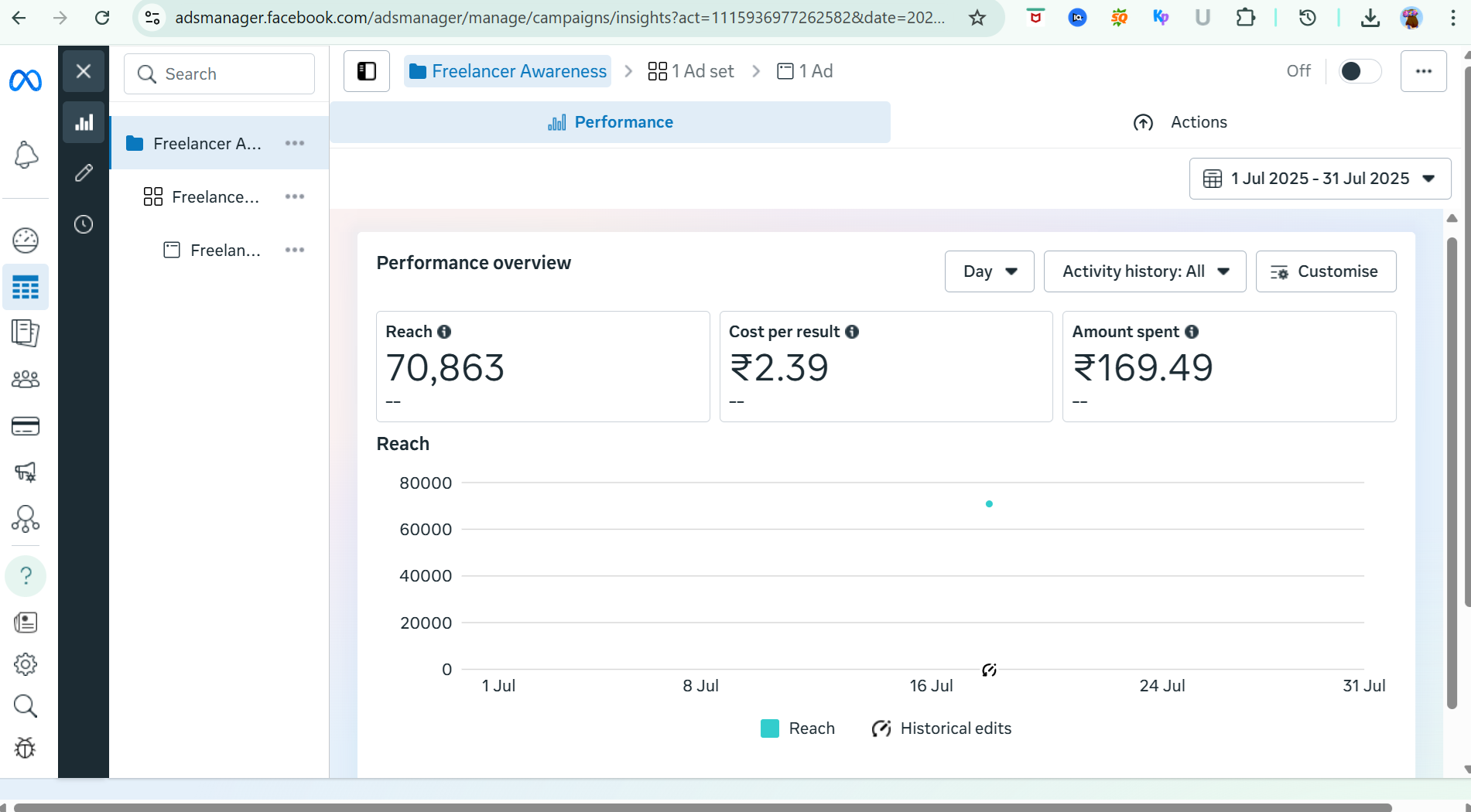Switch to the Performance tab
This screenshot has width=1471, height=812.
[x=610, y=122]
